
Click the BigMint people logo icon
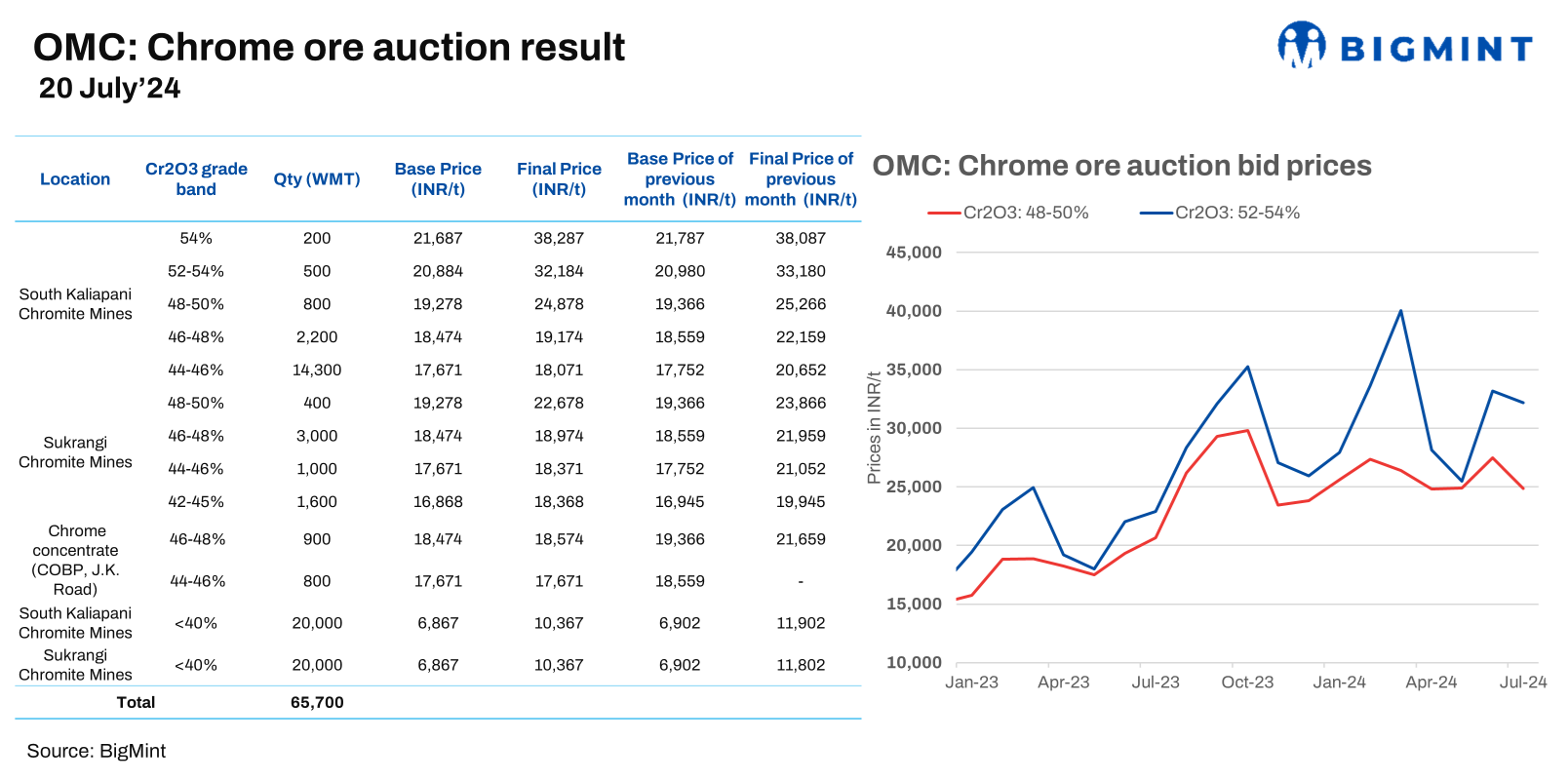pyautogui.click(x=1301, y=45)
